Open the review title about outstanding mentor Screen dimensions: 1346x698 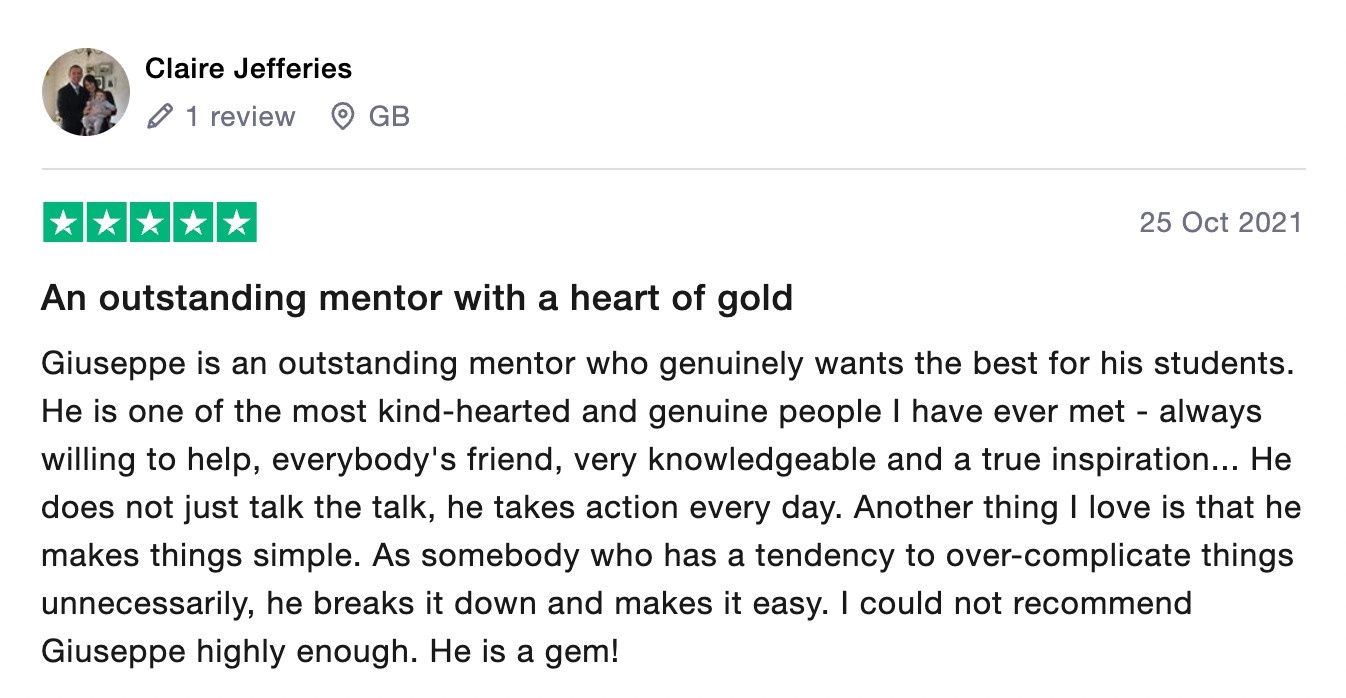tap(417, 298)
